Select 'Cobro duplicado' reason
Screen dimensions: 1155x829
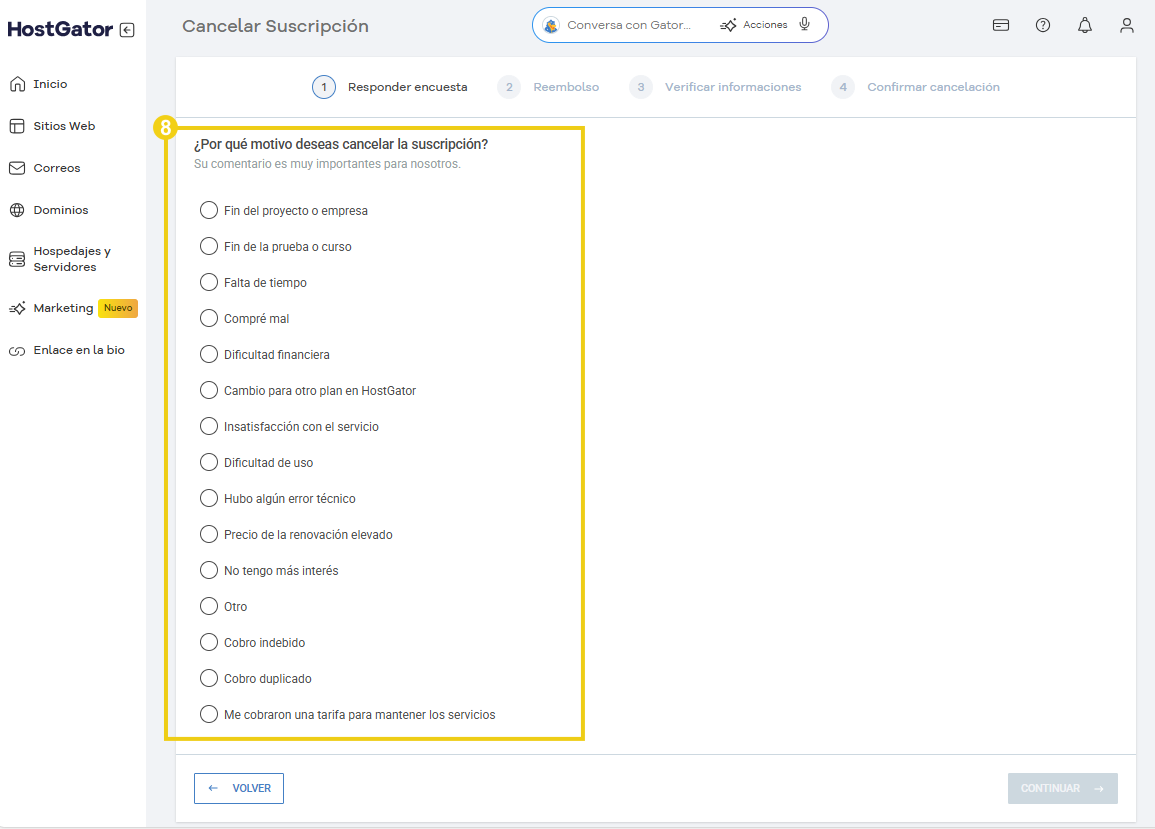tap(209, 678)
